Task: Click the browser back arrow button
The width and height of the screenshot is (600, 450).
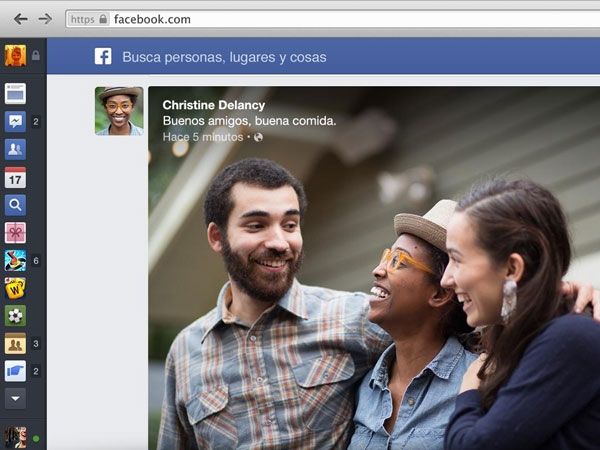Action: (x=20, y=19)
